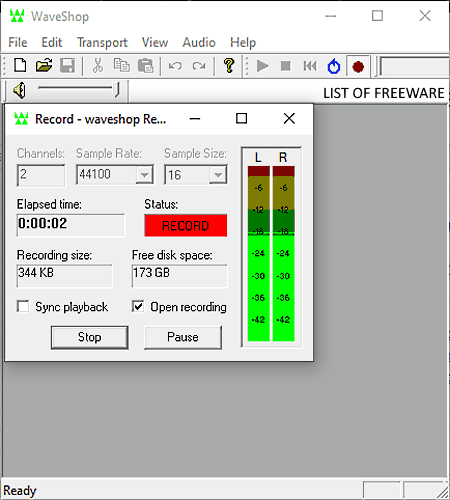Open a file with the folder icon
The image size is (450, 500).
(44, 65)
